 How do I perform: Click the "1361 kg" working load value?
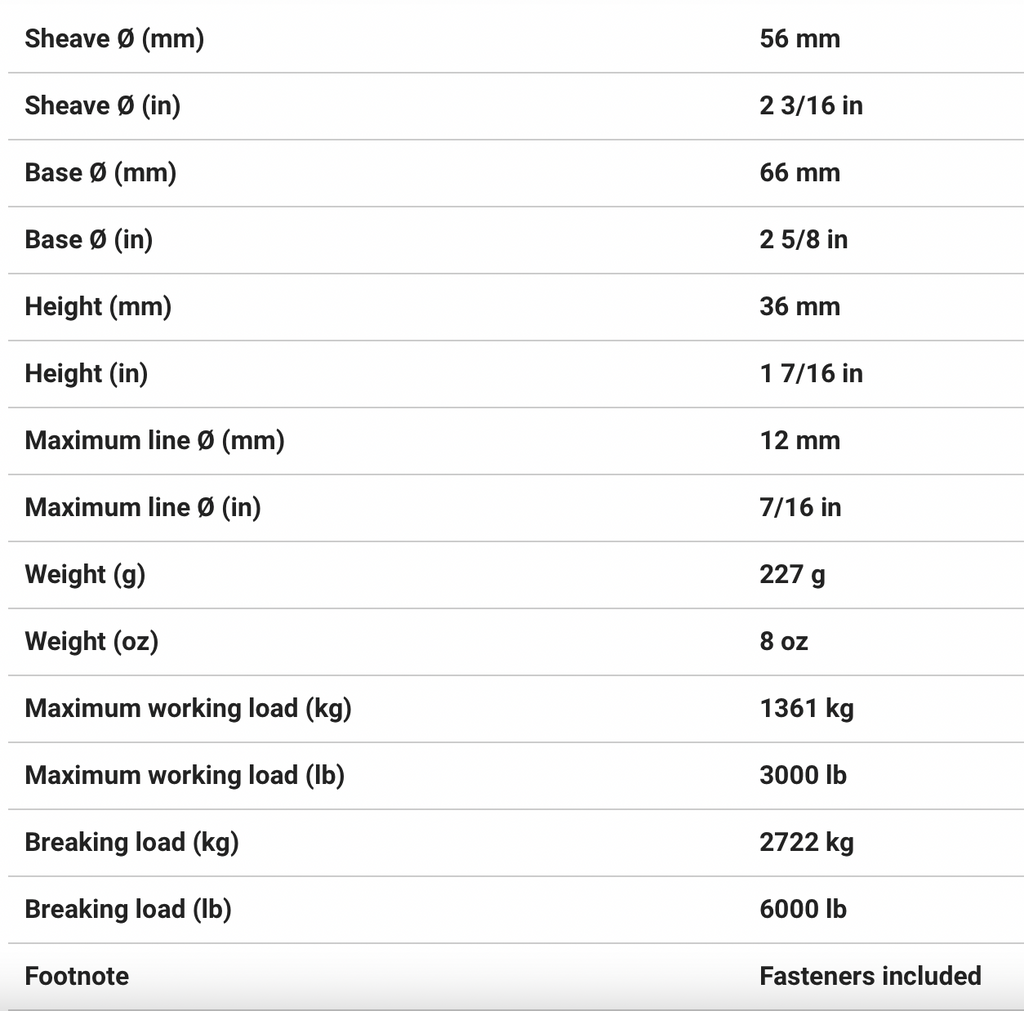point(806,709)
